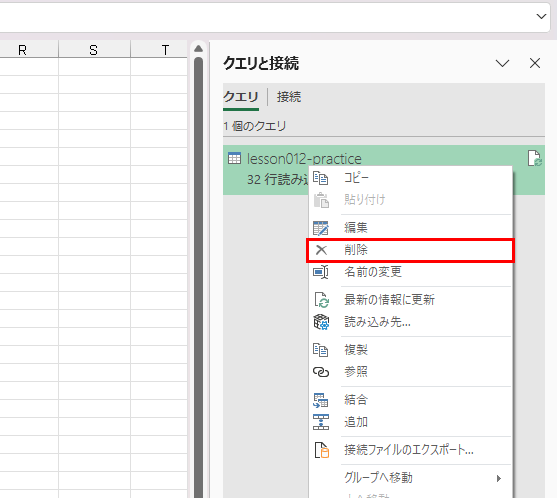The image size is (557, 498).
Task: Expand the formula bar chevron
Action: point(541,16)
